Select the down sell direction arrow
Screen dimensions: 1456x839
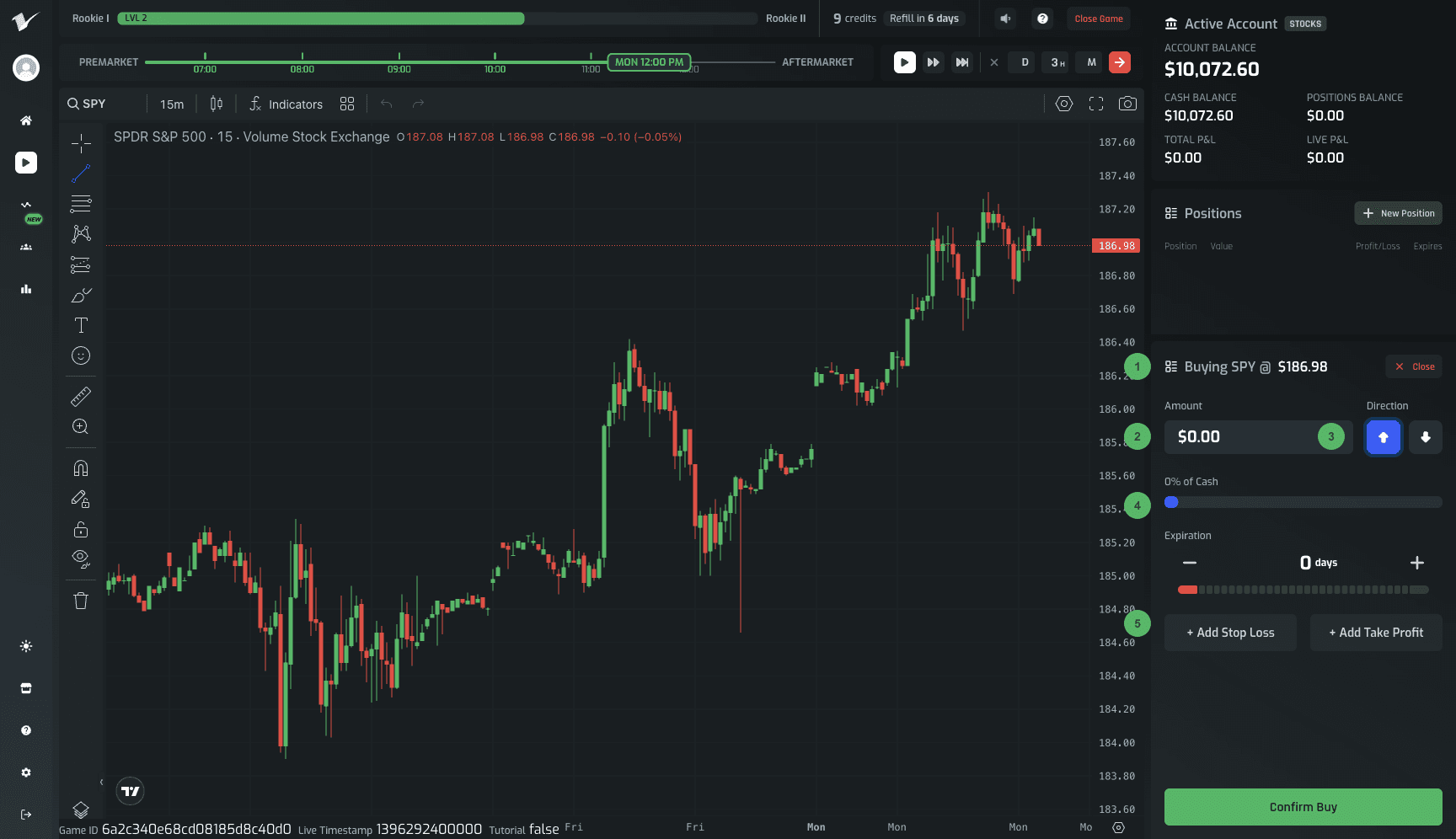pyautogui.click(x=1426, y=437)
